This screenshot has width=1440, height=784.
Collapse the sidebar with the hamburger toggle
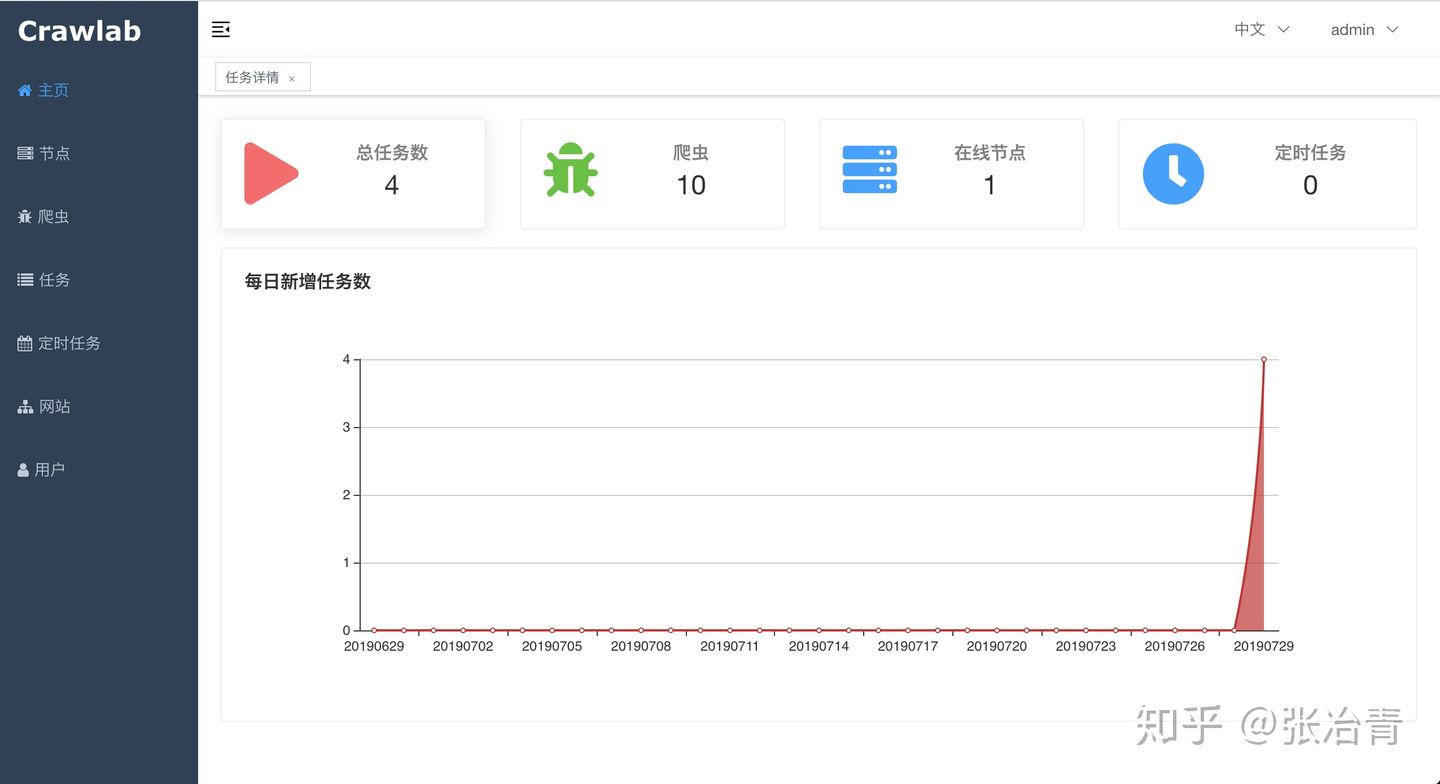point(221,30)
